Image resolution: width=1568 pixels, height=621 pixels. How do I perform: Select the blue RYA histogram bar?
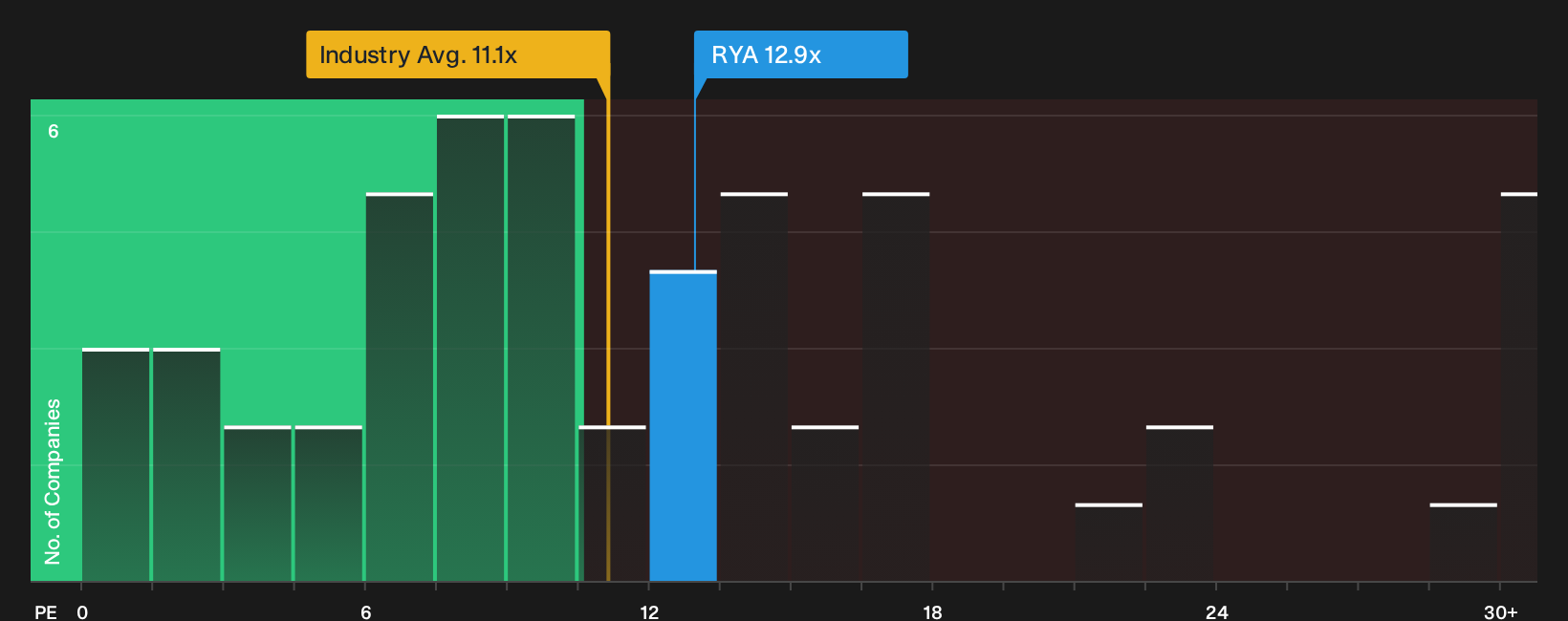684,426
